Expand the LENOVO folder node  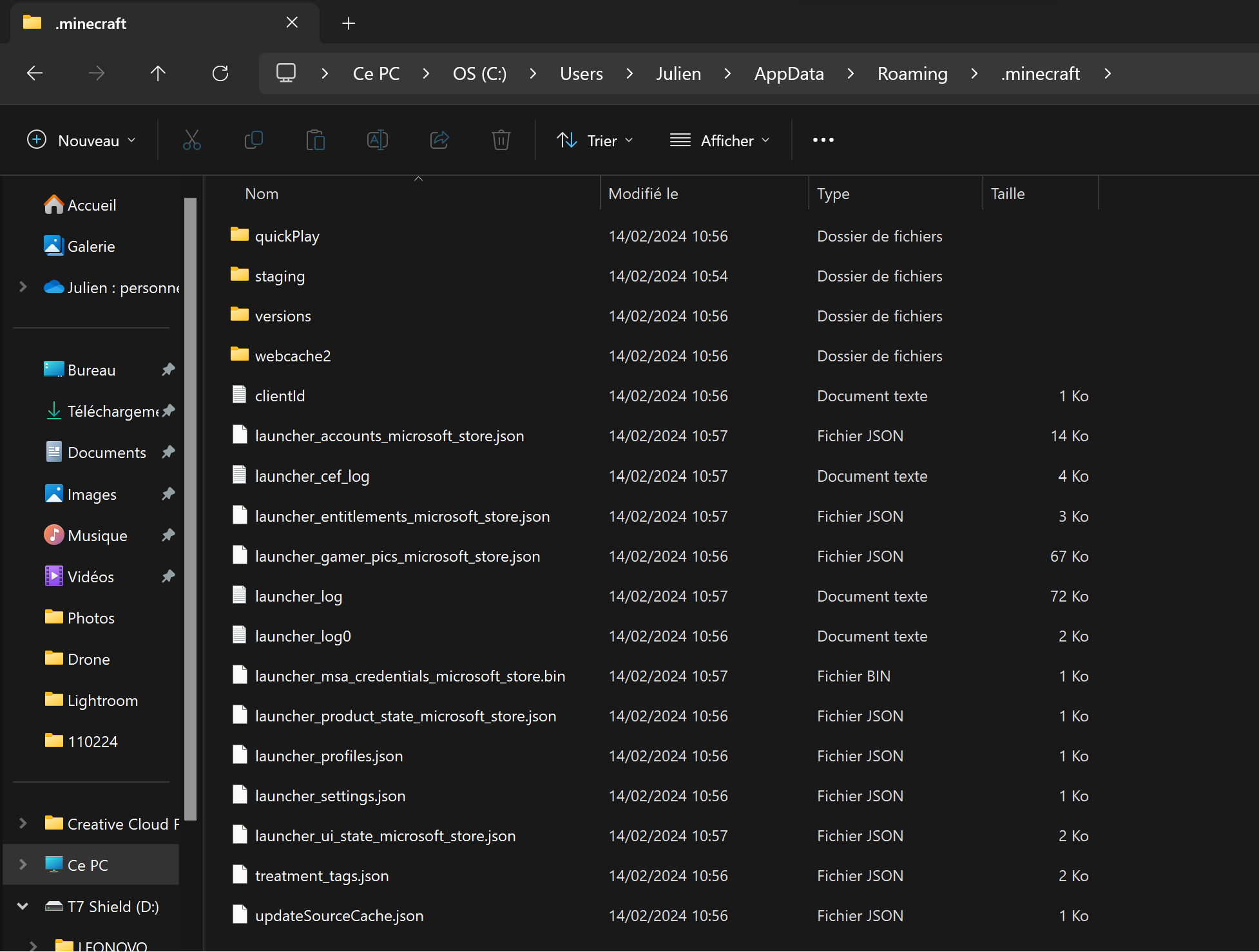34,946
